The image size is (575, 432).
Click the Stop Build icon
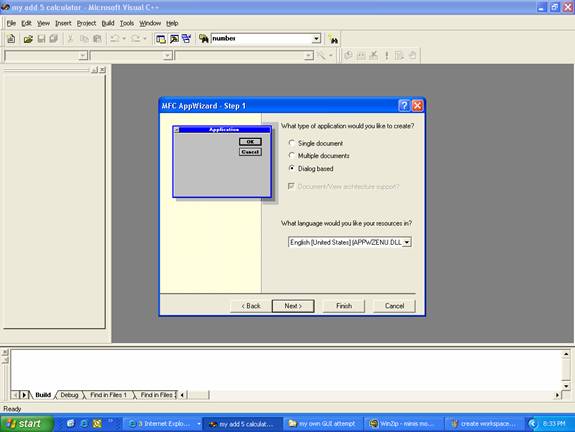point(374,55)
